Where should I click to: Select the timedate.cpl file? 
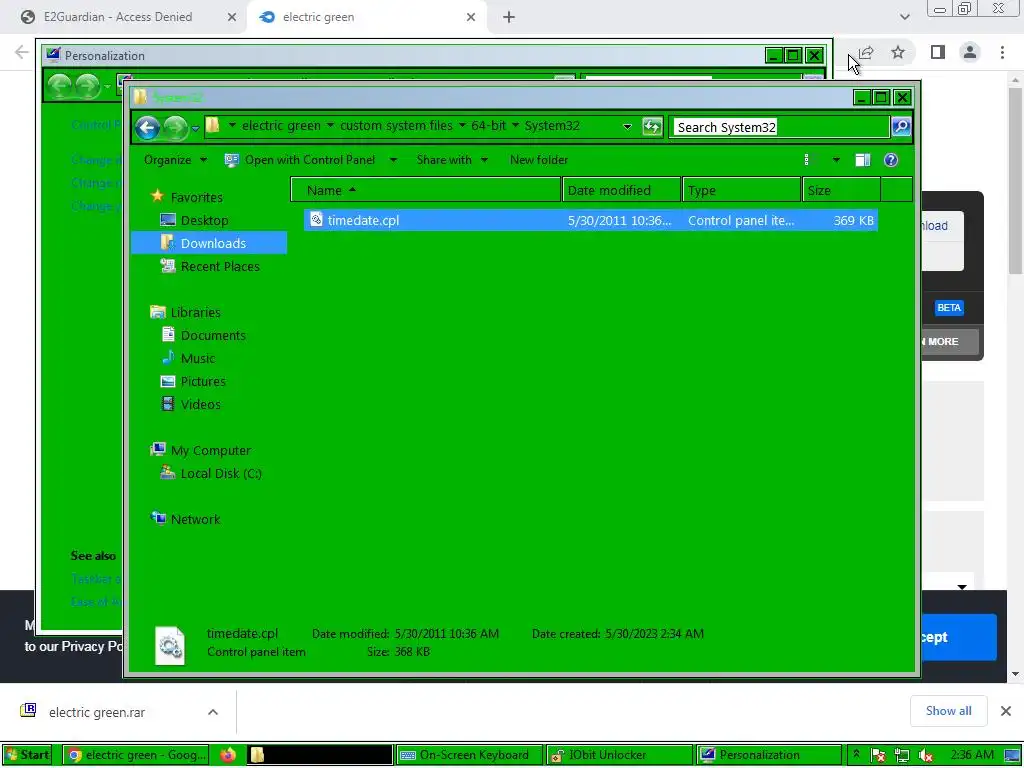coord(590,220)
